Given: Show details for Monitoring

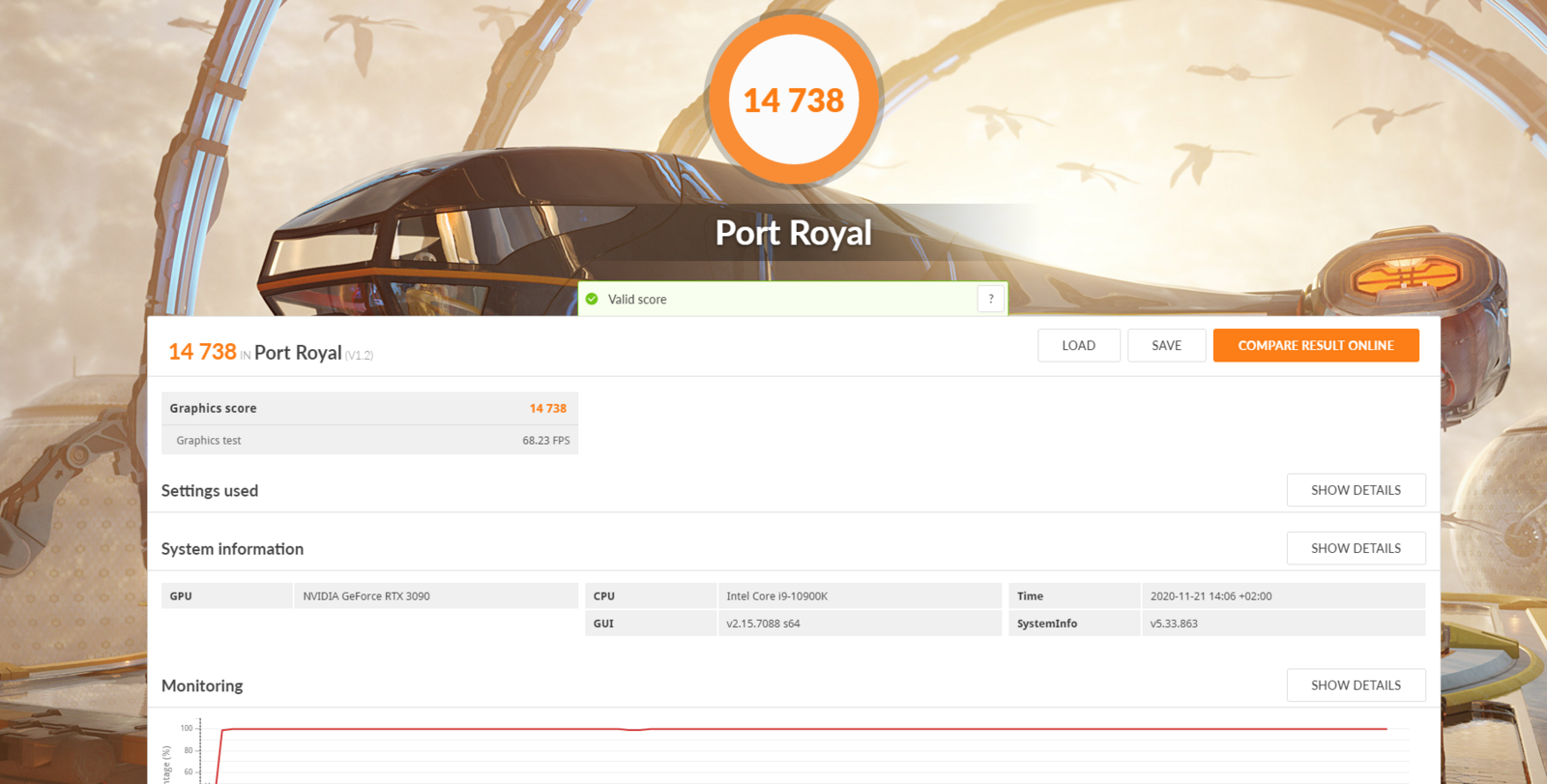Looking at the screenshot, I should click(x=1356, y=685).
